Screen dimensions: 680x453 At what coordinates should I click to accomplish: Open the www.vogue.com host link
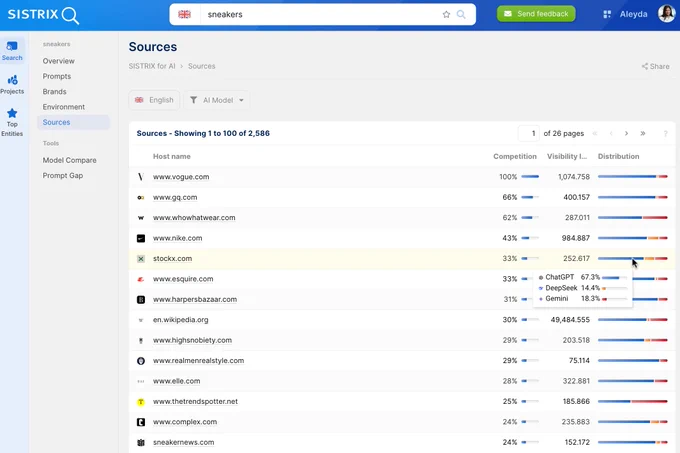click(181, 177)
